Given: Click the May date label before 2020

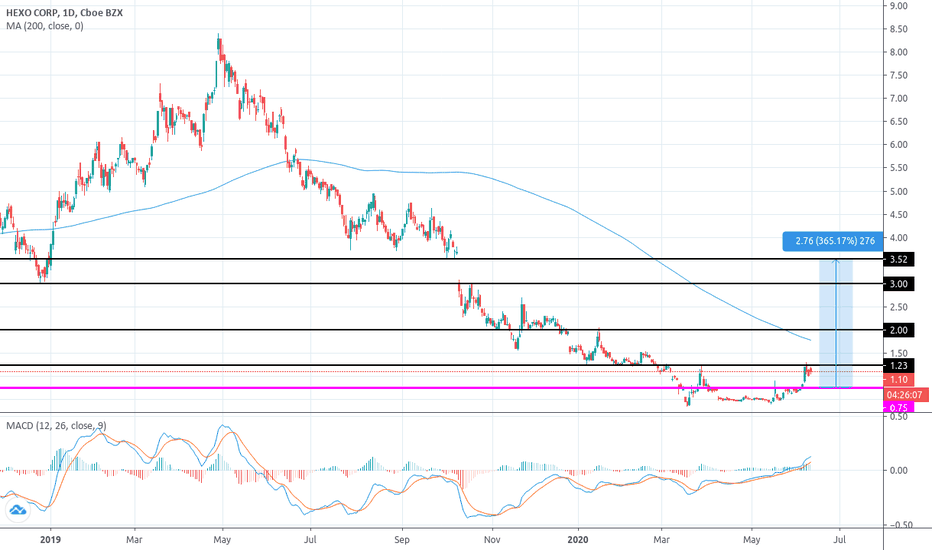Looking at the screenshot, I should (222, 540).
